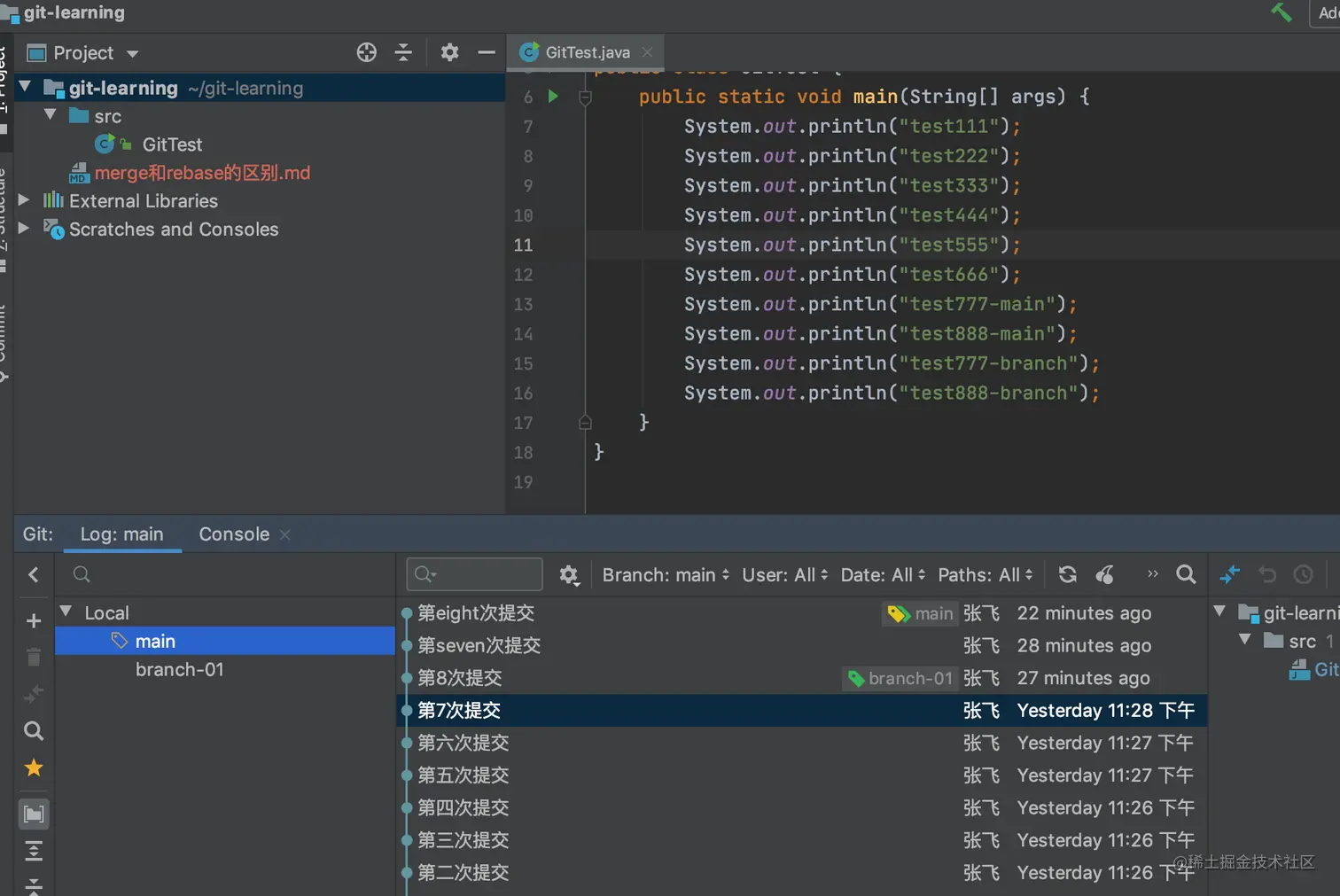The image size is (1340, 896).
Task: Open Project panel settings gear
Action: coord(450,52)
